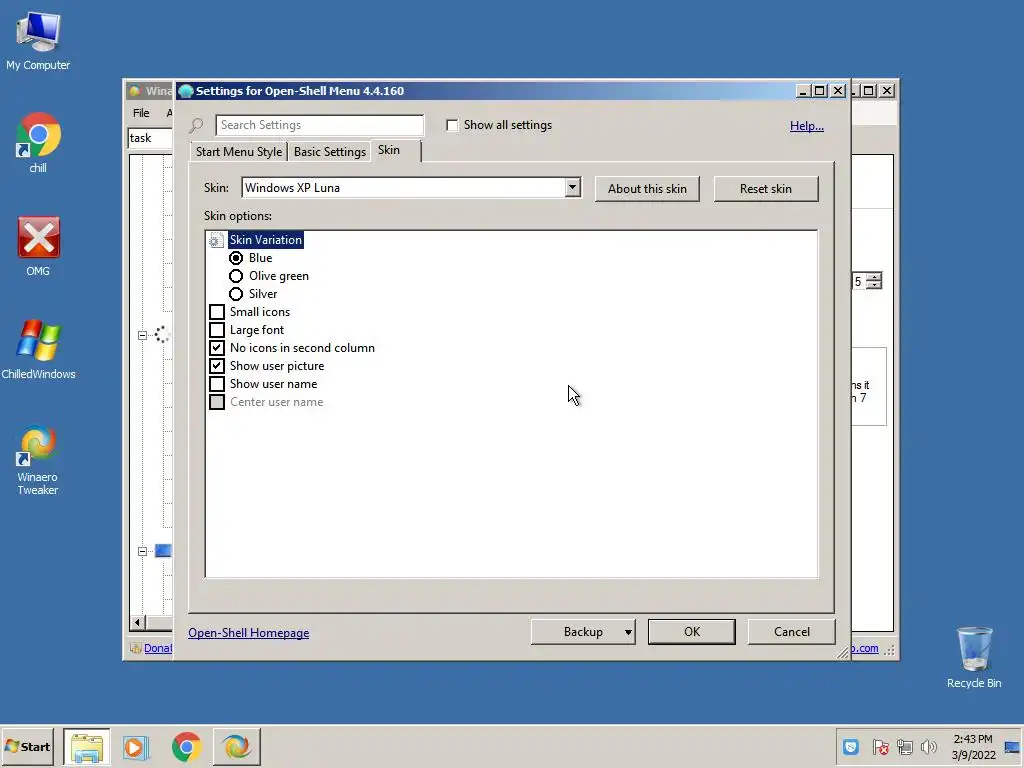Maximize the Open-Shell settings window
Viewport: 1024px width, 768px height.
pos(820,91)
